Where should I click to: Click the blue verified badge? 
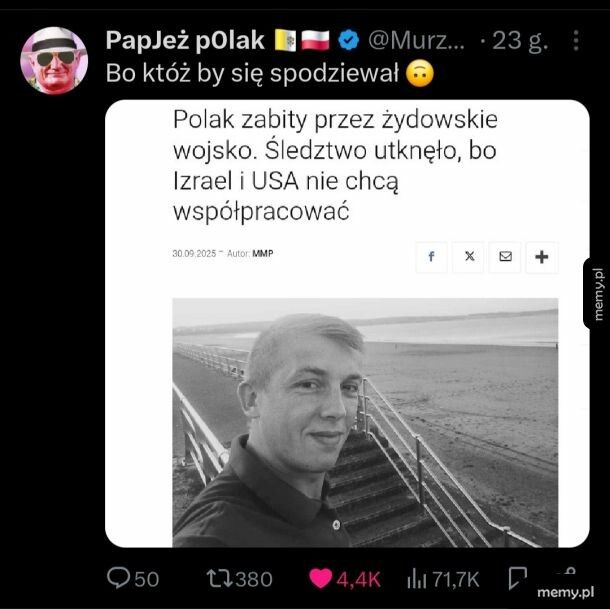pyautogui.click(x=349, y=40)
